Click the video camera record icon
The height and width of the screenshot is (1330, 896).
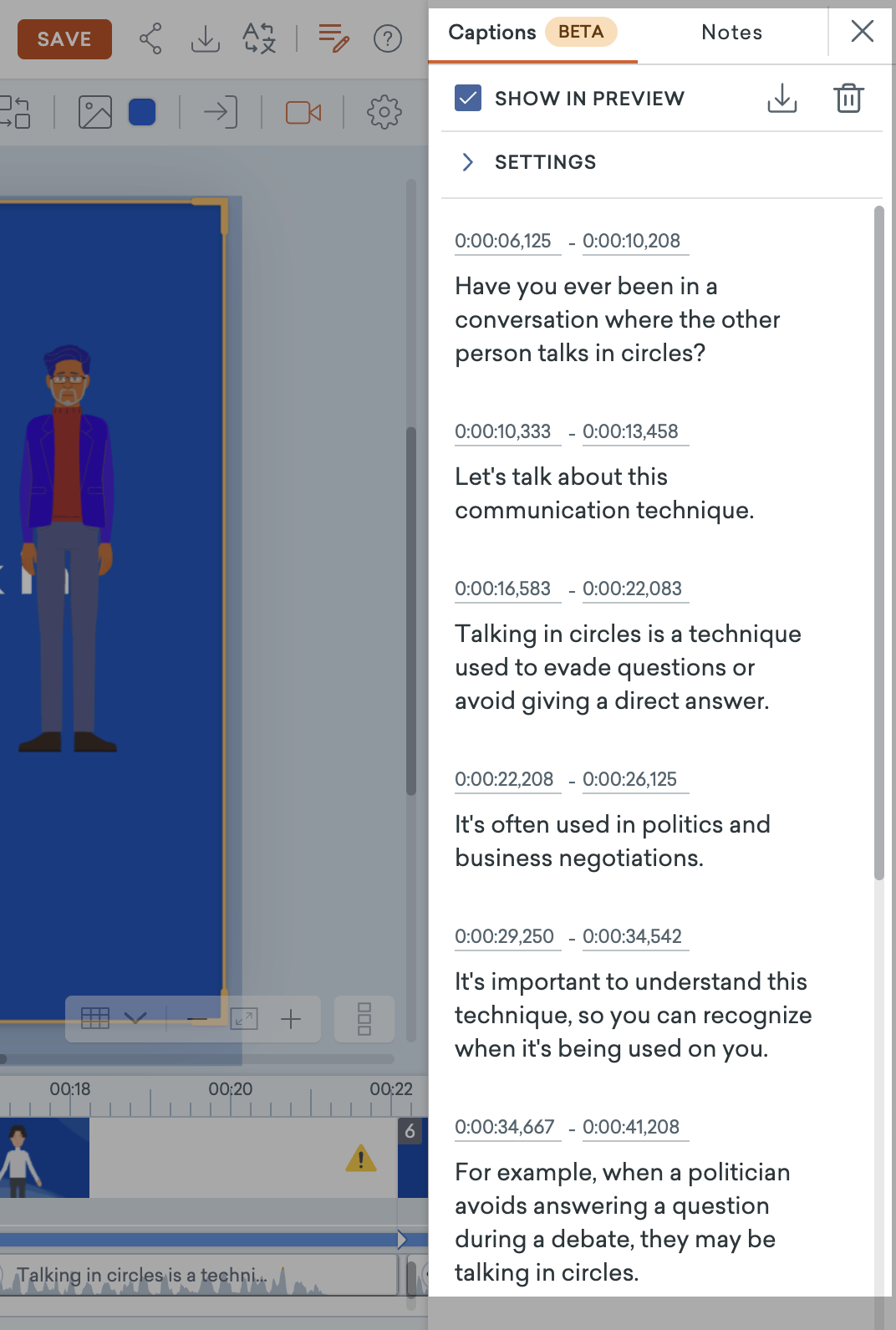303,112
